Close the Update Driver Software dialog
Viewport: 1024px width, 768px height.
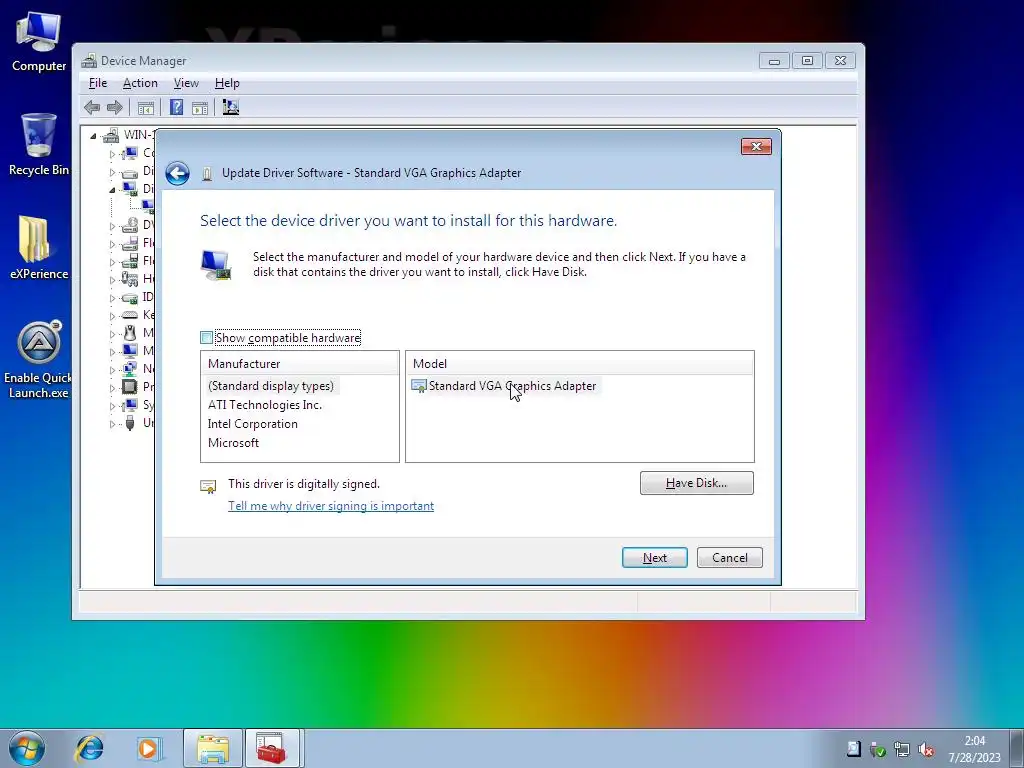[756, 146]
